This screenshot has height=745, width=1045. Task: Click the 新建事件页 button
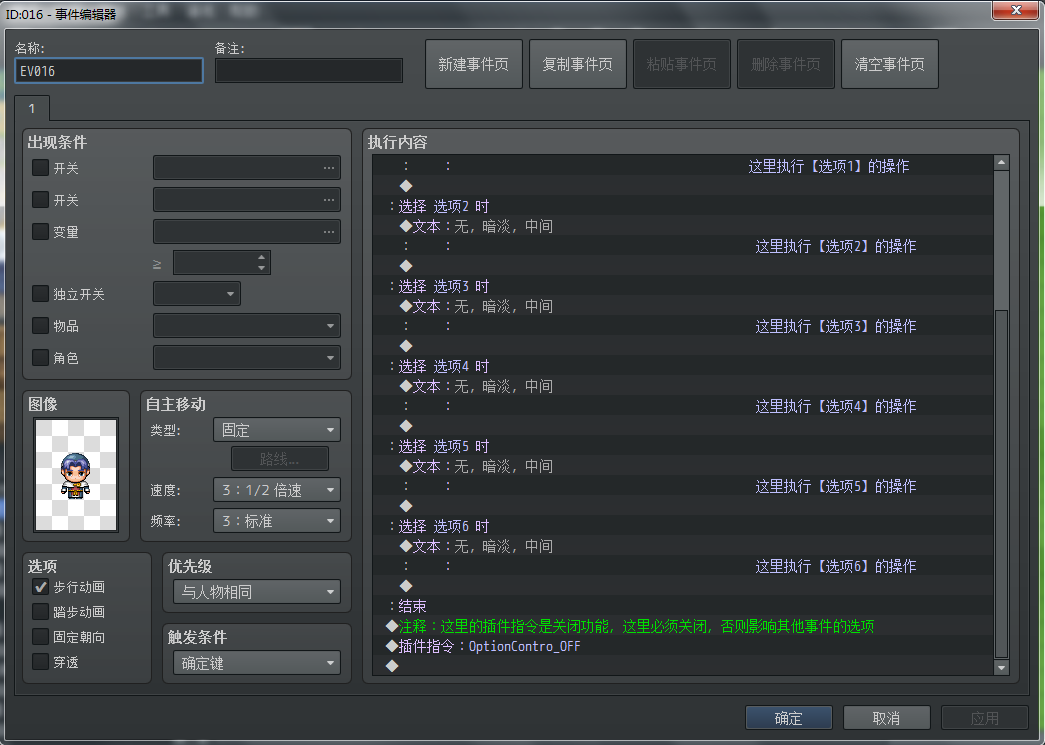[x=473, y=64]
